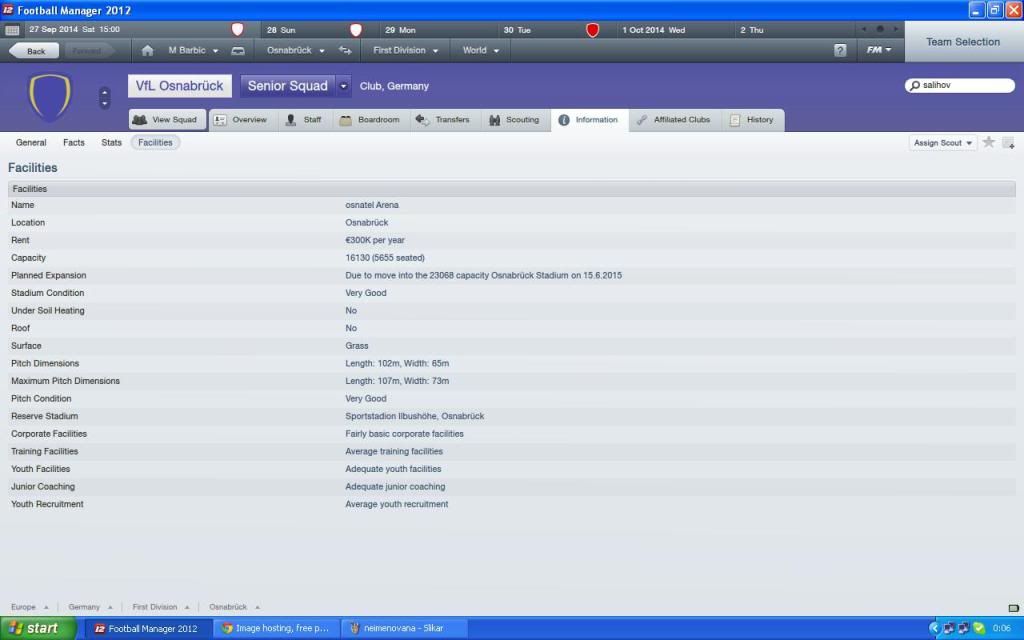The height and width of the screenshot is (640, 1024).
Task: Select the Information tab
Action: pyautogui.click(x=589, y=120)
